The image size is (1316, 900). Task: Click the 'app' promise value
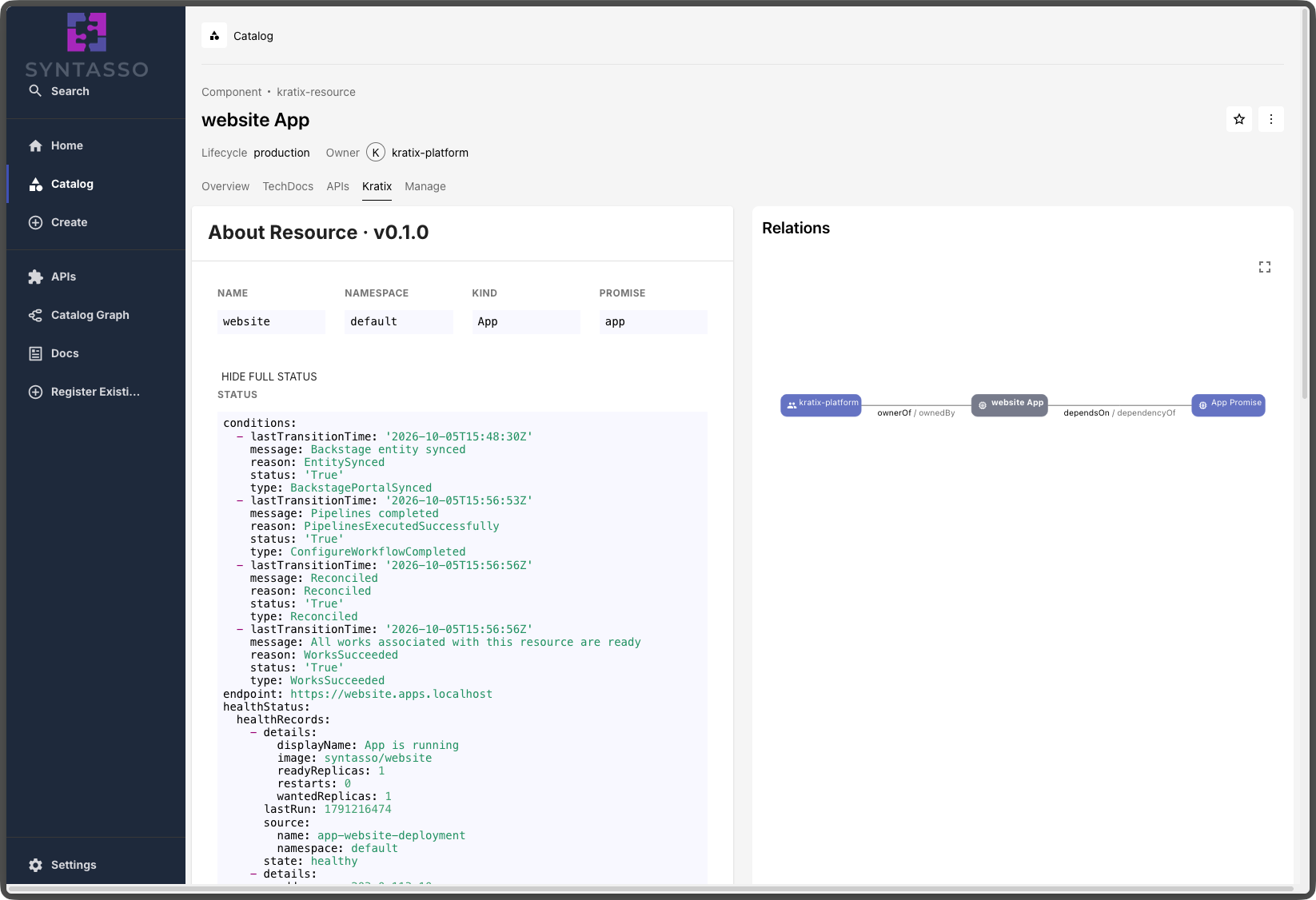coord(653,321)
